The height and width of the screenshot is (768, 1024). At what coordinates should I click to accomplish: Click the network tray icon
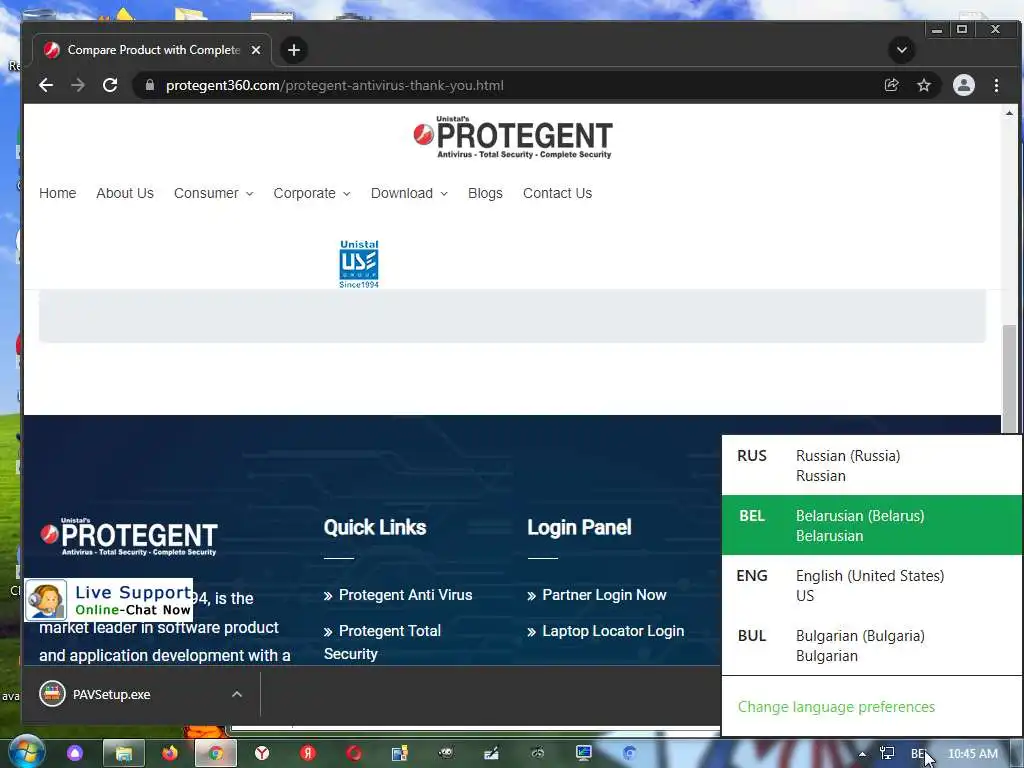[x=887, y=754]
